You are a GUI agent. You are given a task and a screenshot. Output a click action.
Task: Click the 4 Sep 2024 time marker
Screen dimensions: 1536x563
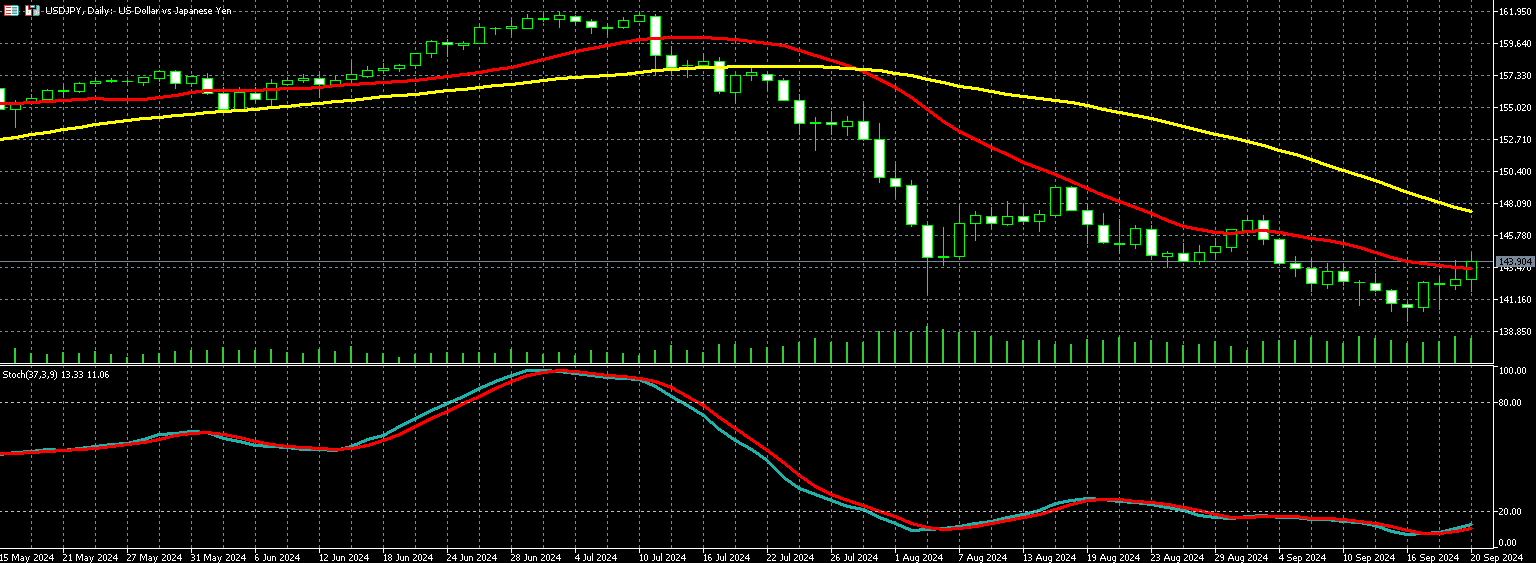1305,557
